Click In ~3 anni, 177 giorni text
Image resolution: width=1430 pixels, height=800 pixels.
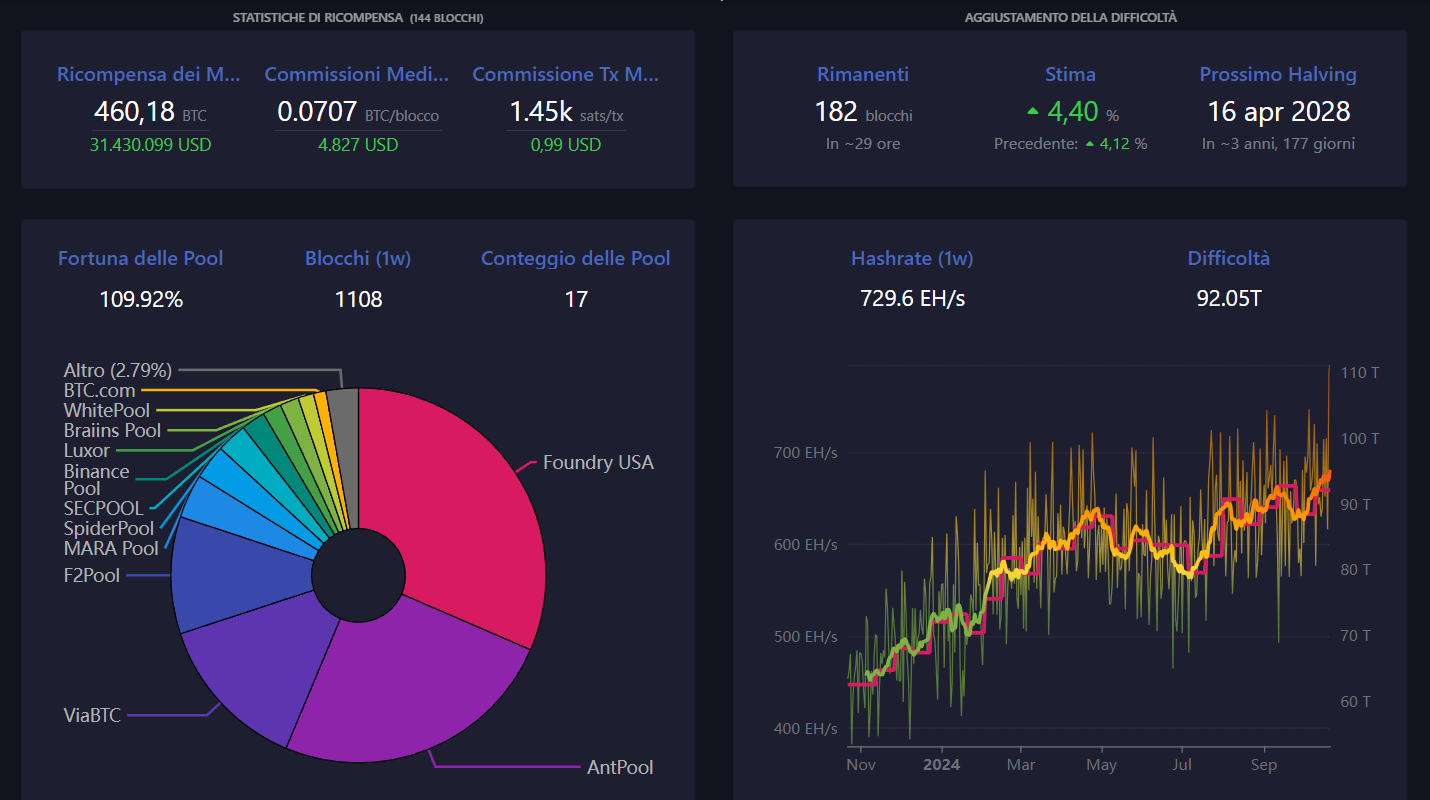tap(1279, 144)
